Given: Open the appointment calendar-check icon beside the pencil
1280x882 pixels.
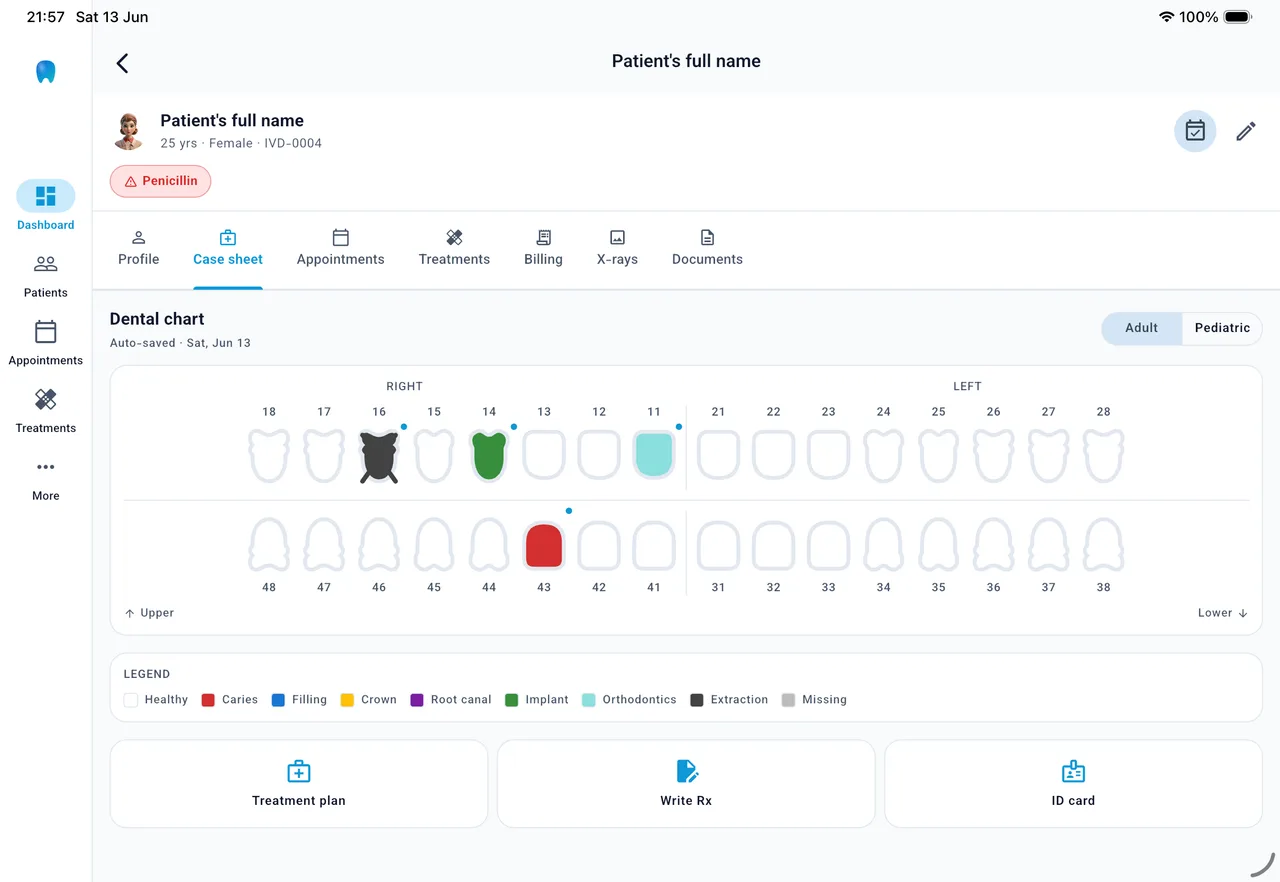Looking at the screenshot, I should pos(1195,131).
